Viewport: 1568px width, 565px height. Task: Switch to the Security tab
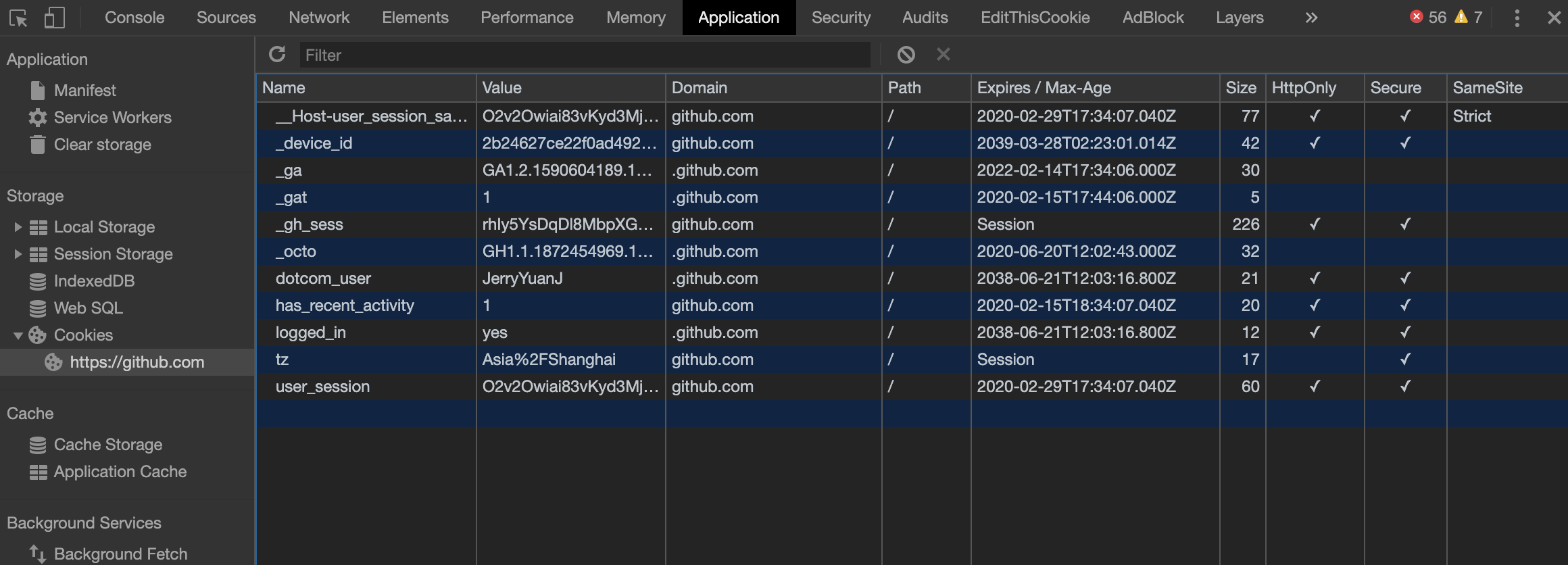[841, 18]
